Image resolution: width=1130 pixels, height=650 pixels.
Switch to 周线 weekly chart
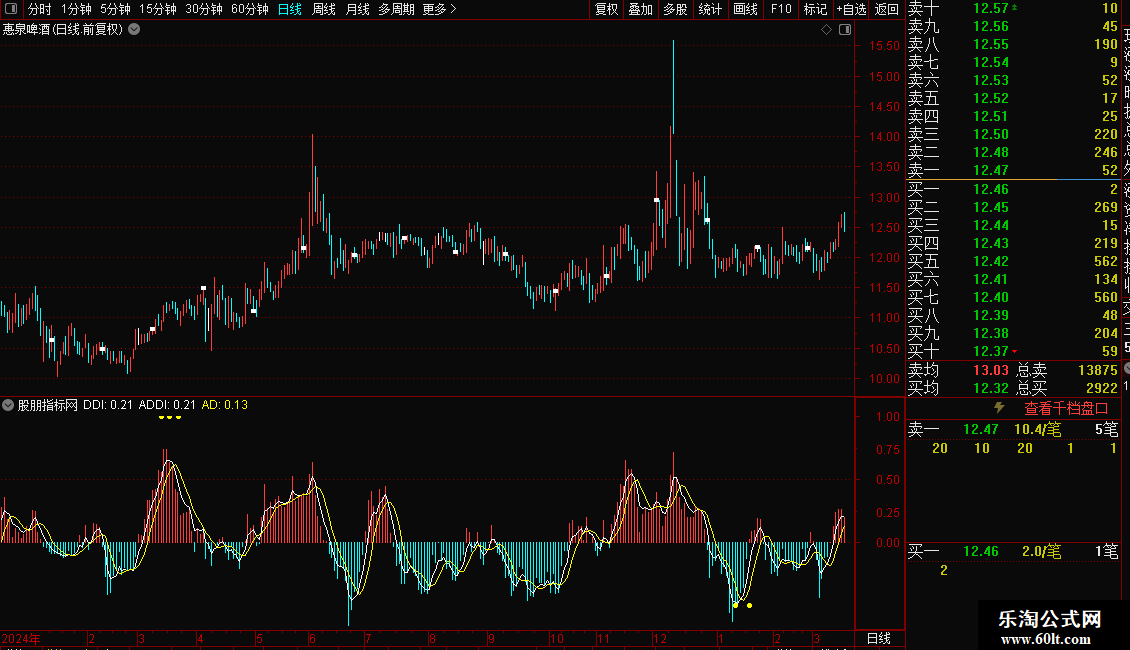pyautogui.click(x=324, y=9)
